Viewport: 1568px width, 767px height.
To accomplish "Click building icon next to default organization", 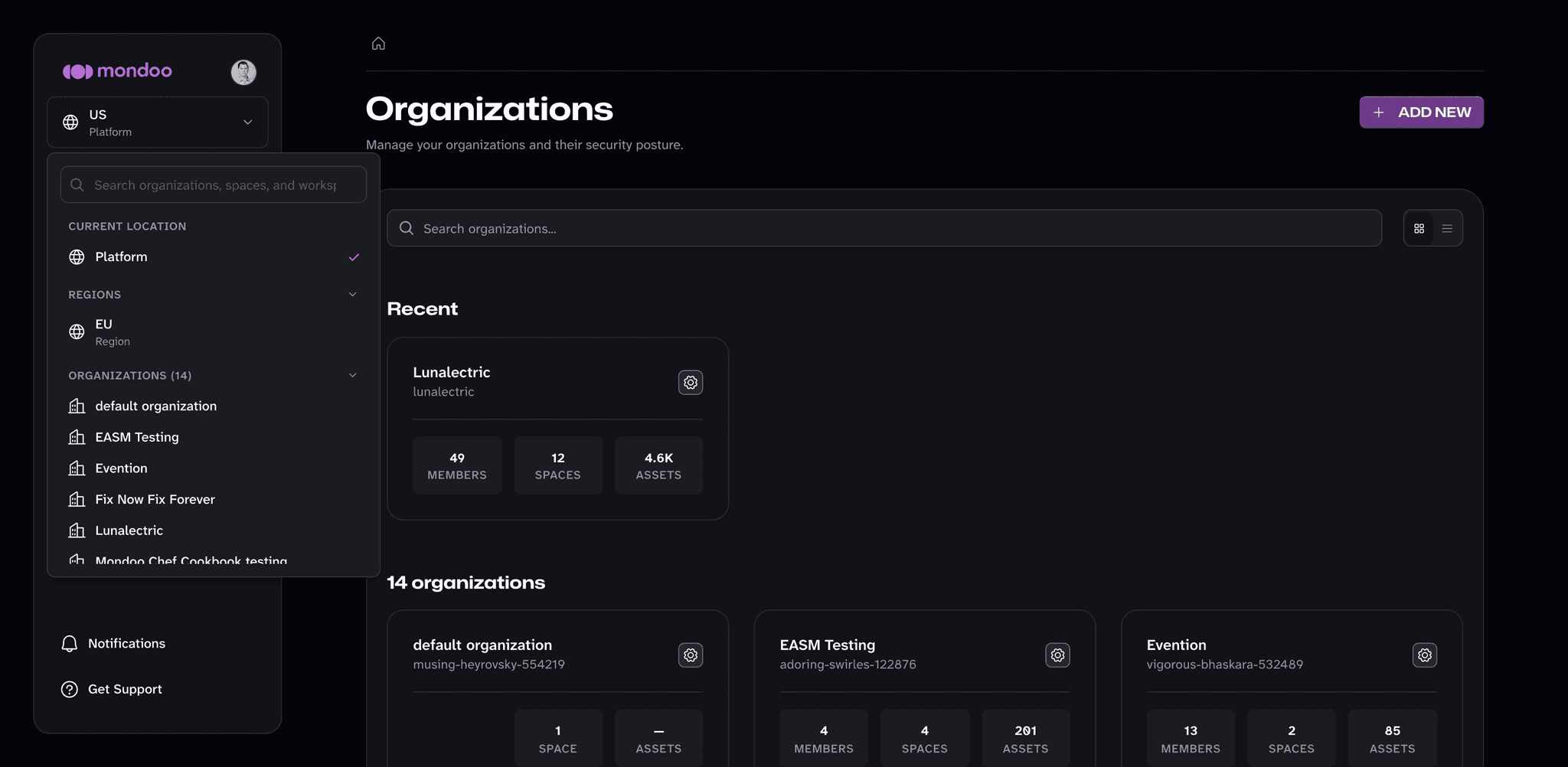I will coord(77,406).
